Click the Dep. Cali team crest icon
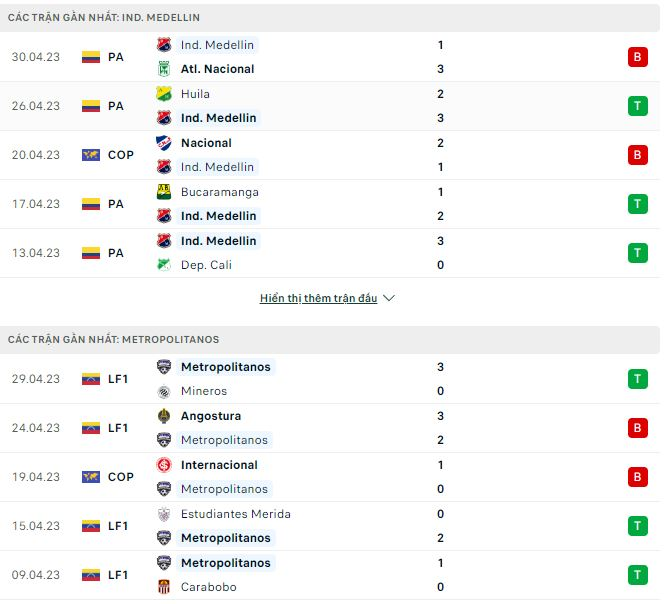Image resolution: width=665 pixels, height=604 pixels. (164, 265)
